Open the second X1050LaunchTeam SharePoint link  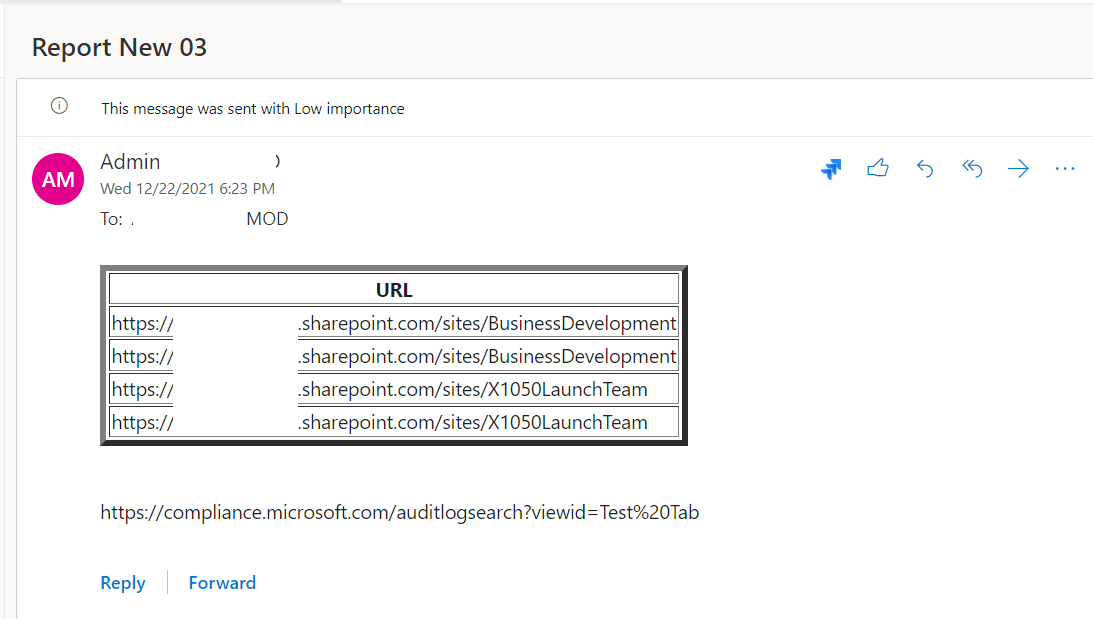tap(380, 422)
